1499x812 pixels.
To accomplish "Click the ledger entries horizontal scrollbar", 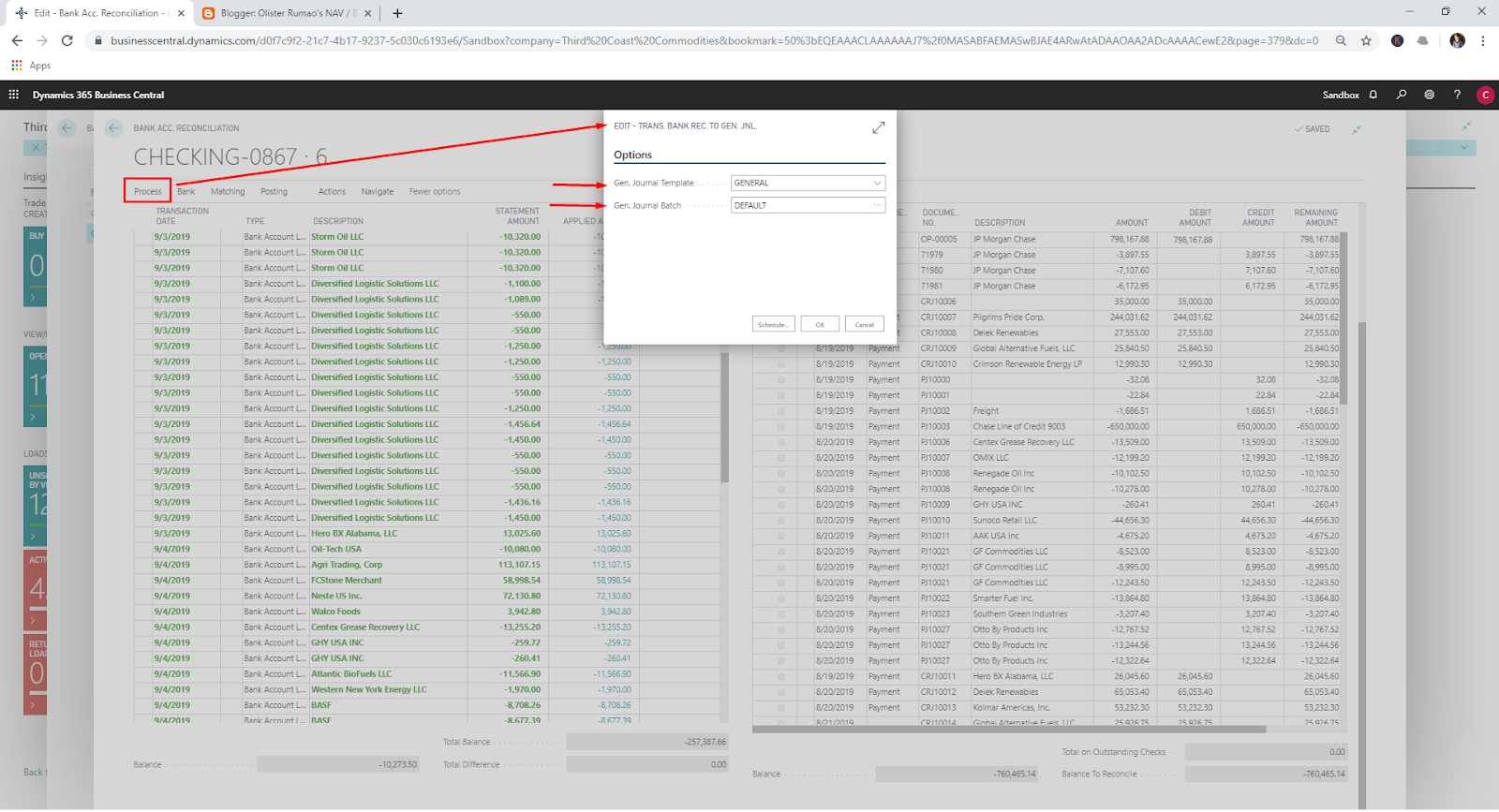I will tap(1009, 729).
